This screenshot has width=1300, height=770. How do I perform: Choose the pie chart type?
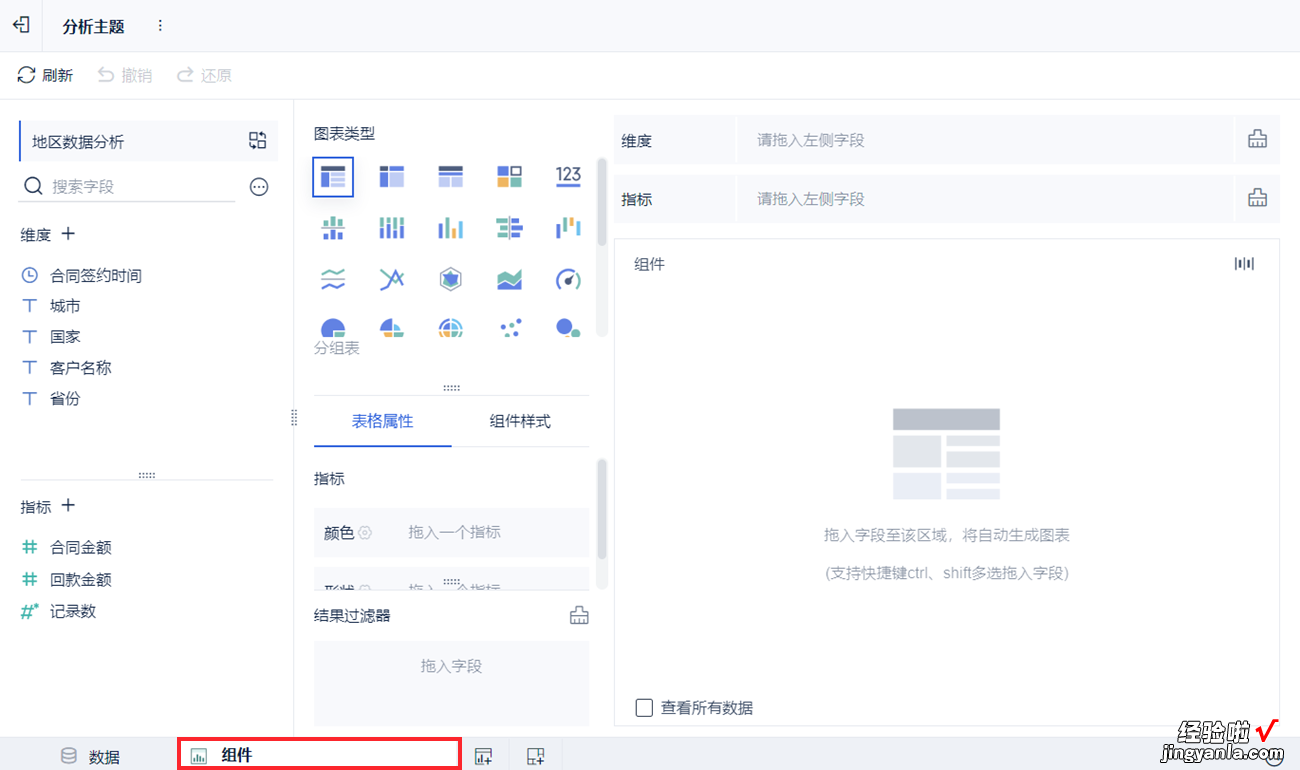tap(333, 328)
